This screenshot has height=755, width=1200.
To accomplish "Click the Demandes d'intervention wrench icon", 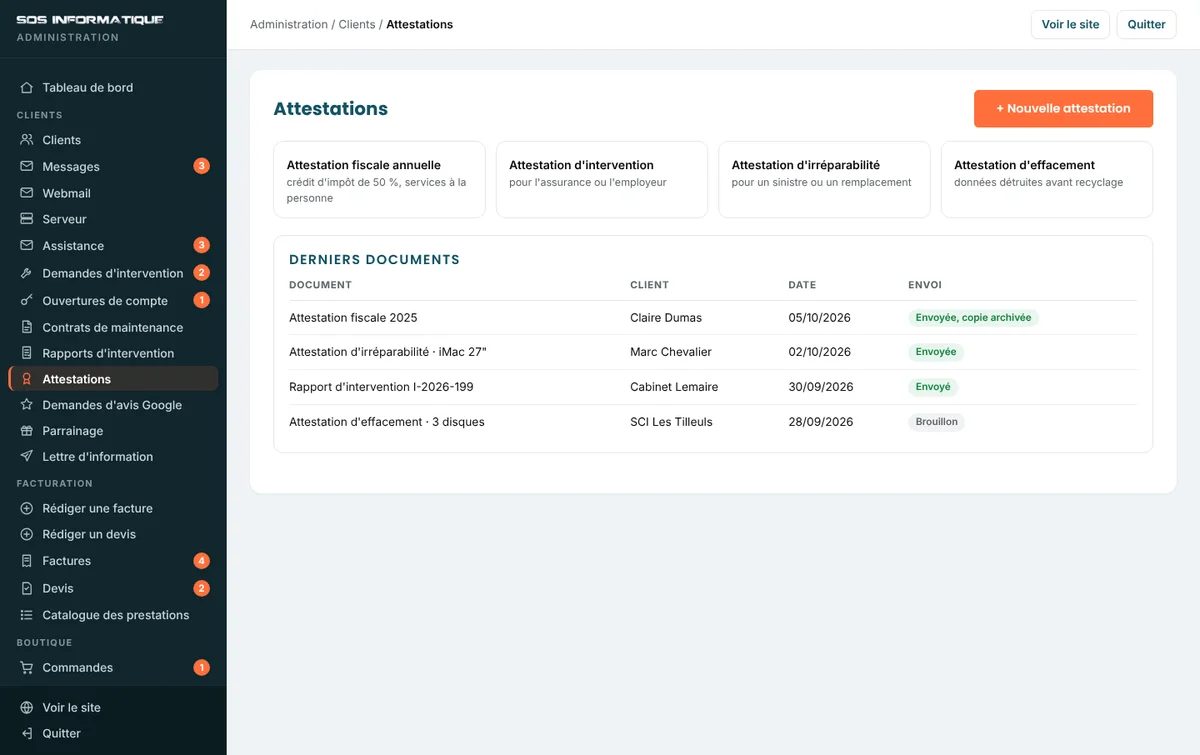I will tap(27, 273).
